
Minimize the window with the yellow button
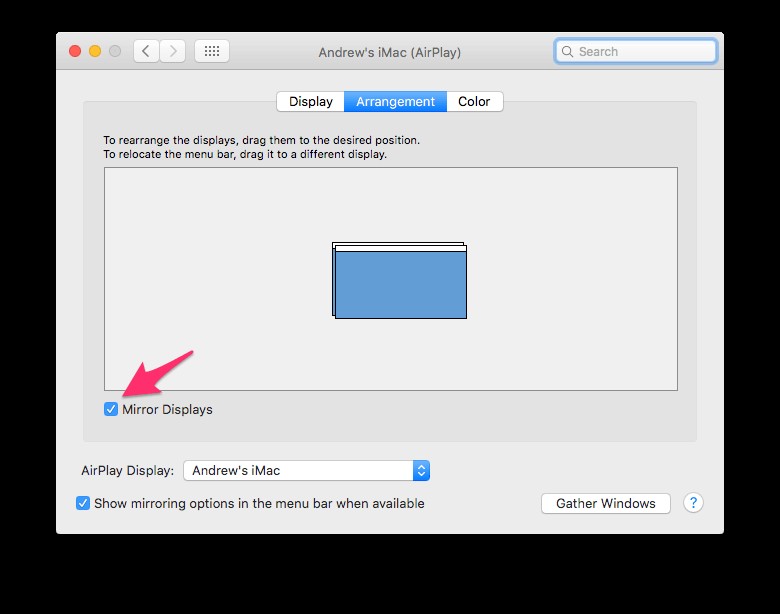pos(95,51)
